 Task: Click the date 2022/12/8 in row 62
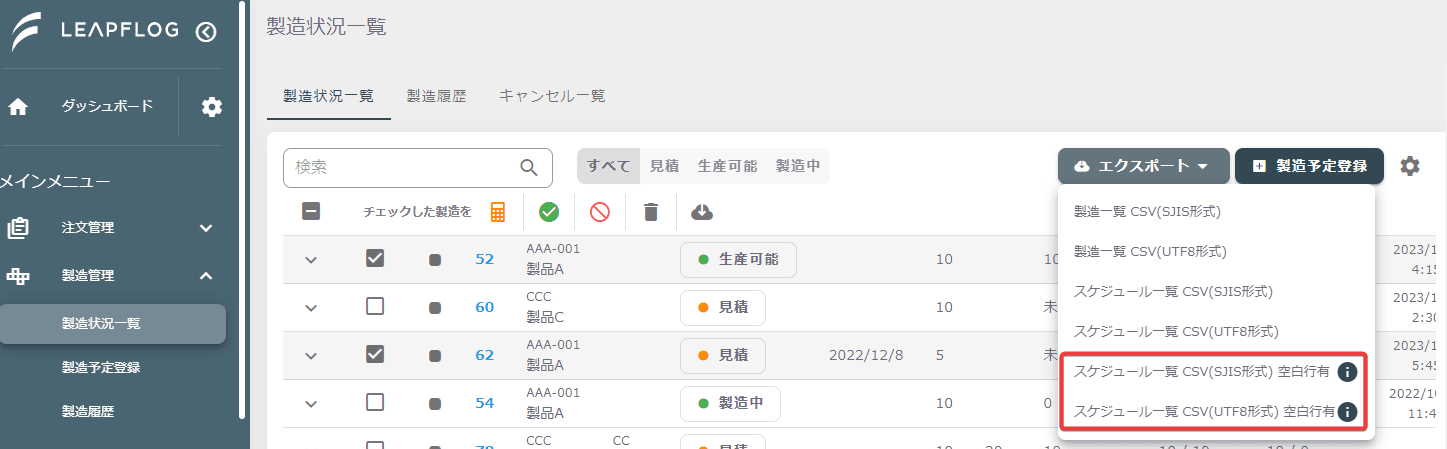(866, 355)
